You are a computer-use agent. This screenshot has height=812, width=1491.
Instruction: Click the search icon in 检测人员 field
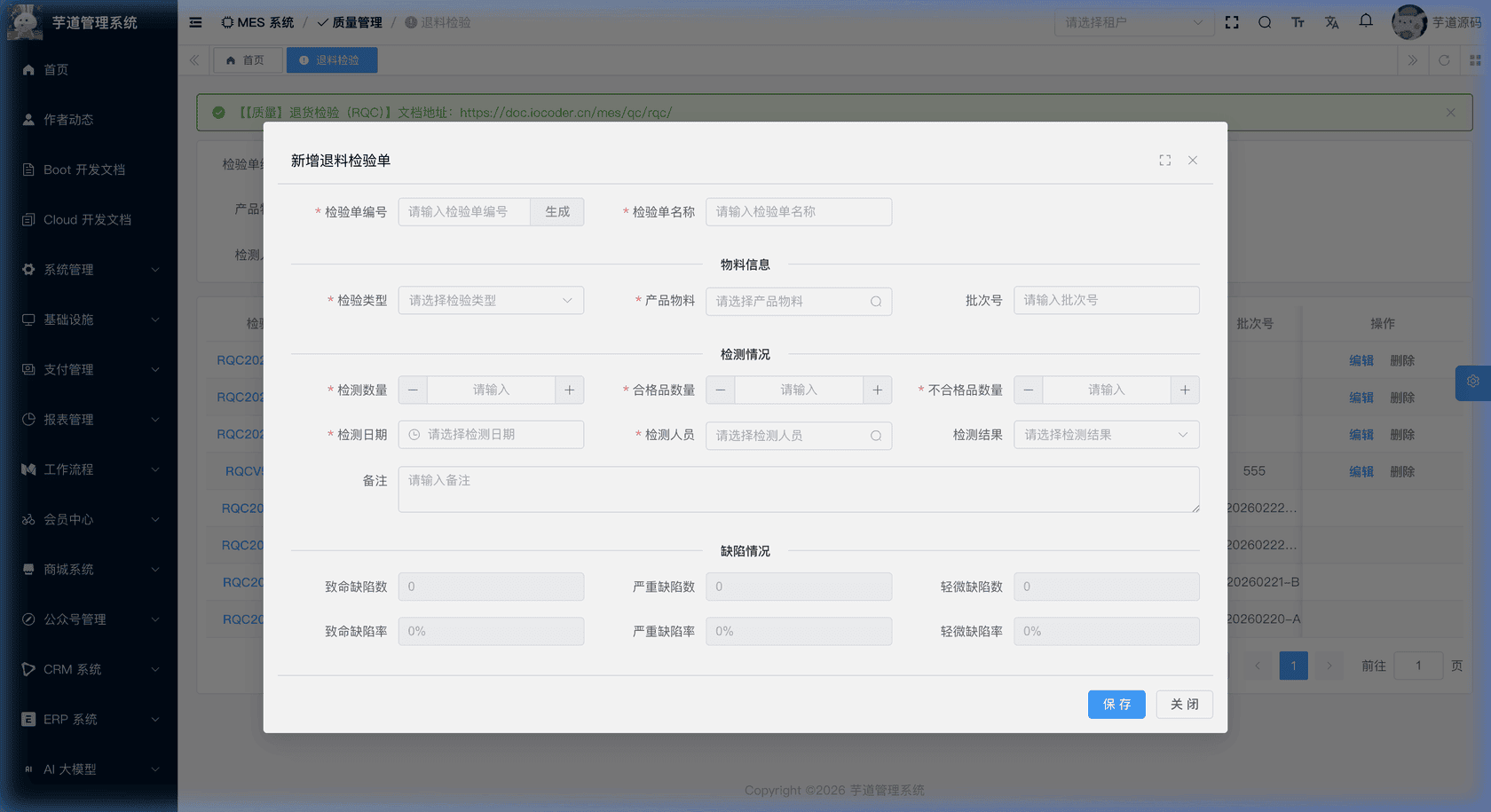tap(875, 436)
